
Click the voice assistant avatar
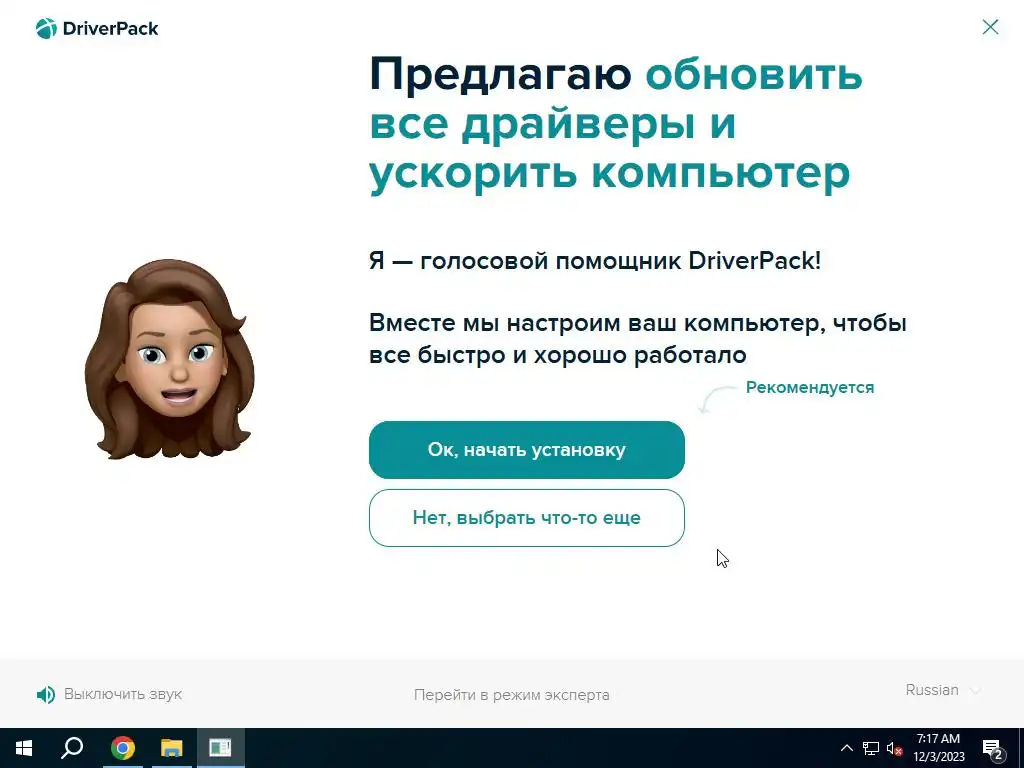(x=170, y=359)
